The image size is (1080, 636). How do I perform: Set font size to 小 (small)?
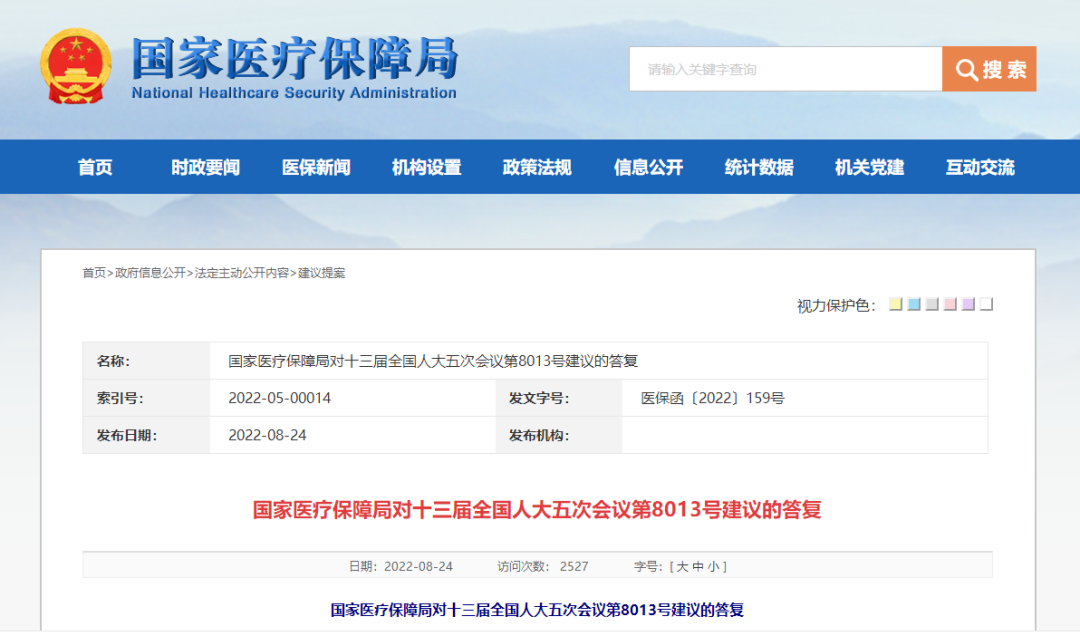click(x=714, y=567)
